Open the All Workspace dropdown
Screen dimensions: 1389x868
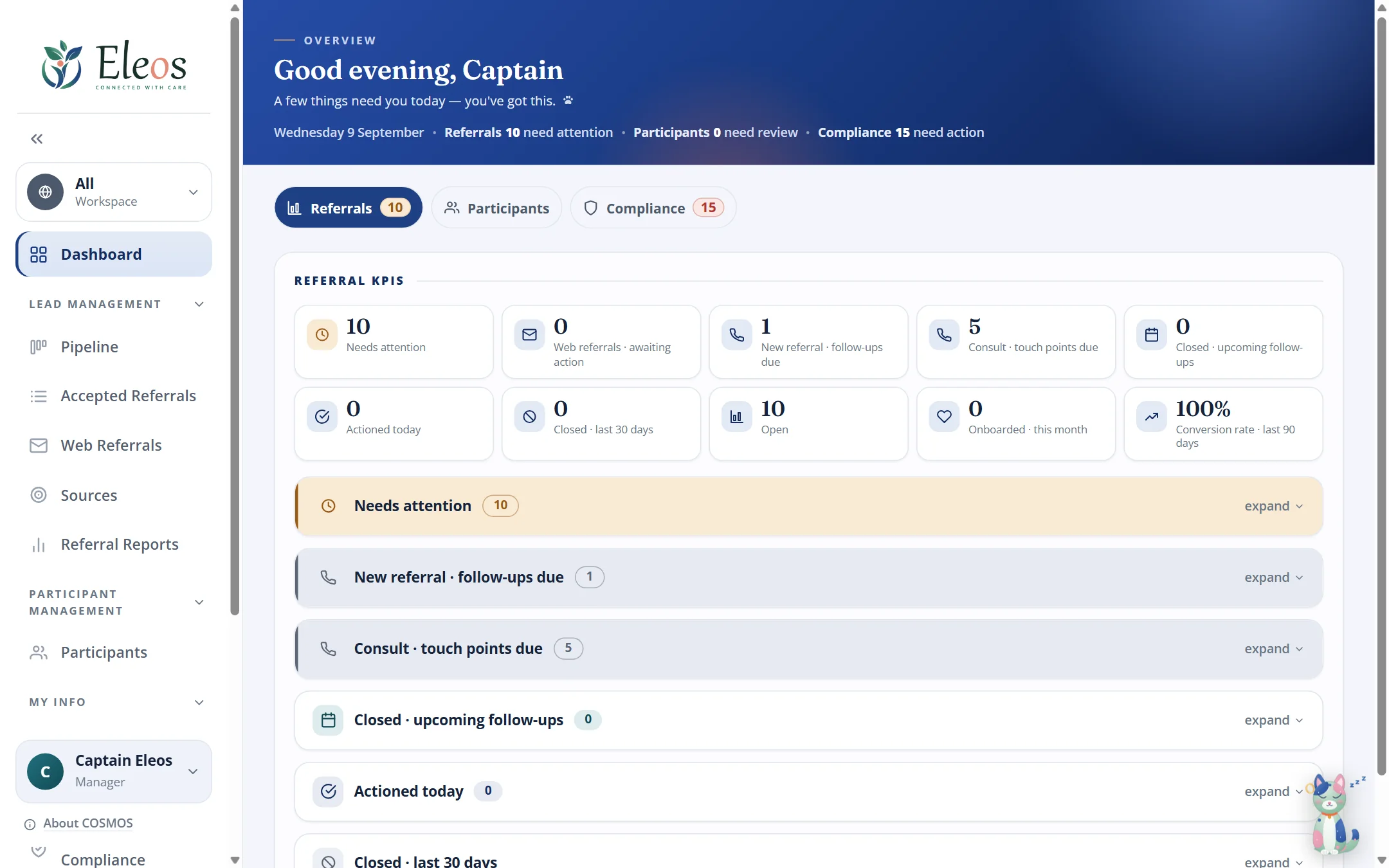pos(114,192)
